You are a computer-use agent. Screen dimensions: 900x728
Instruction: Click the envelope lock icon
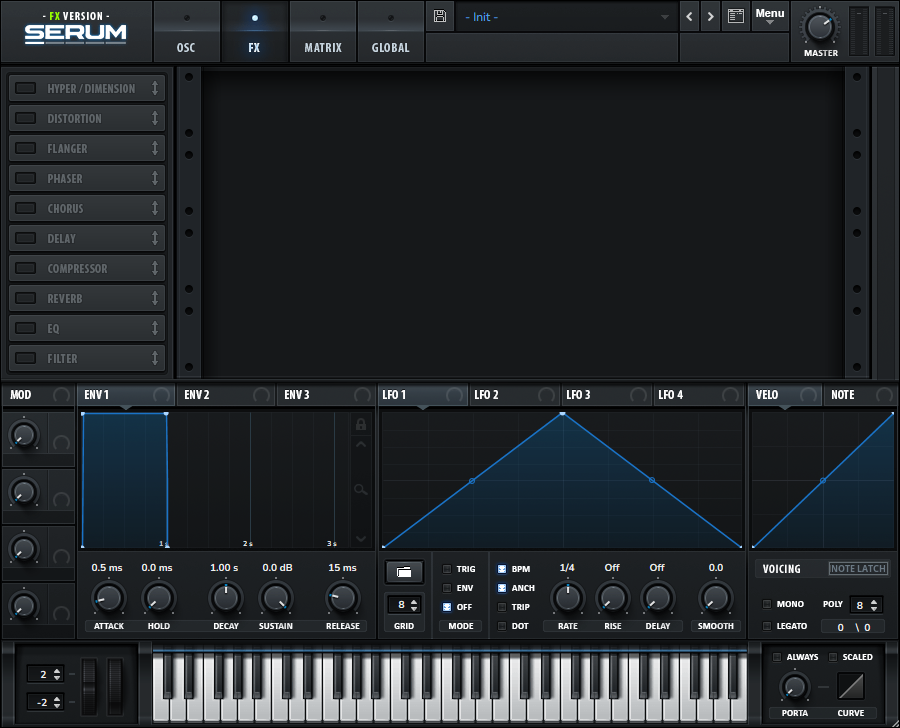(x=361, y=424)
